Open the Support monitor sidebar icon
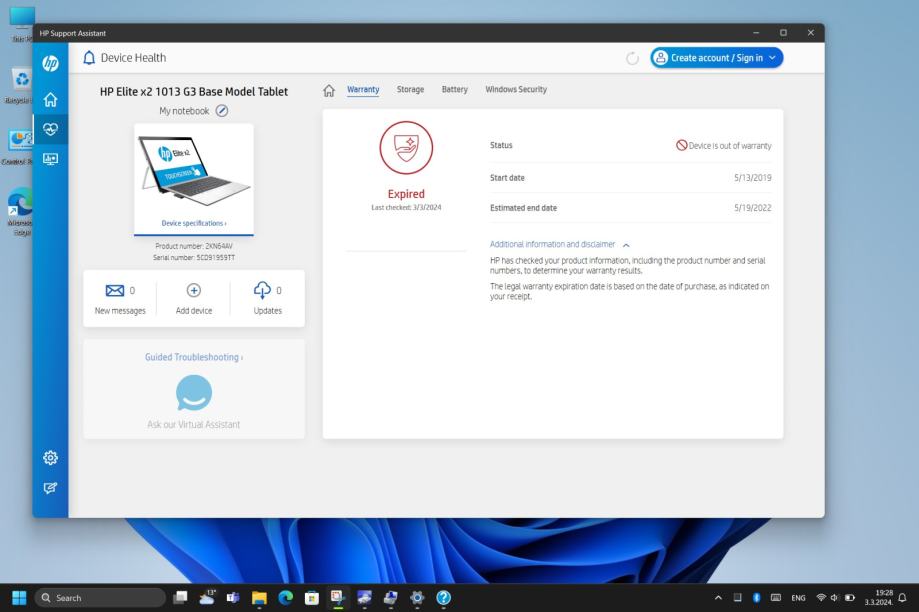The image size is (919, 612). (50, 159)
